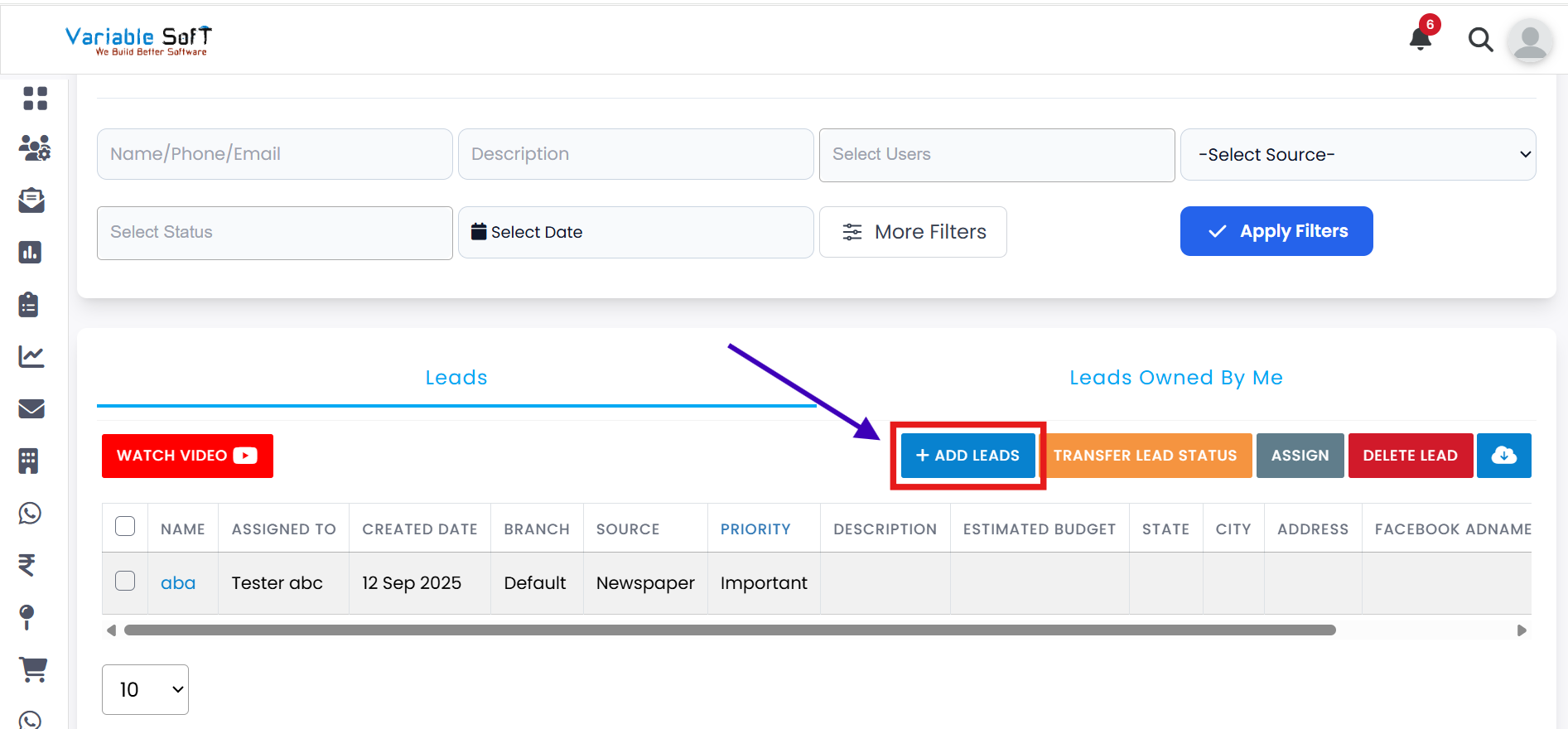
Task: Open the map pin sidebar icon
Action: [27, 617]
